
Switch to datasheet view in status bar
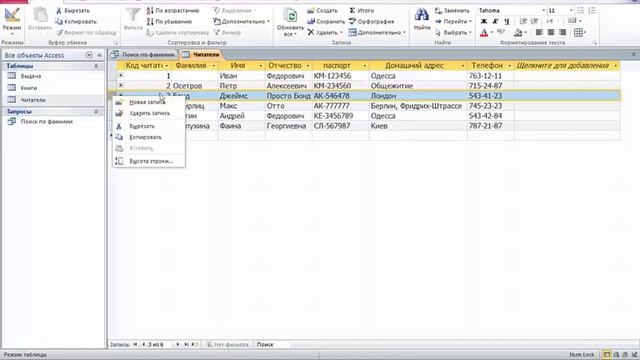(x=607, y=355)
